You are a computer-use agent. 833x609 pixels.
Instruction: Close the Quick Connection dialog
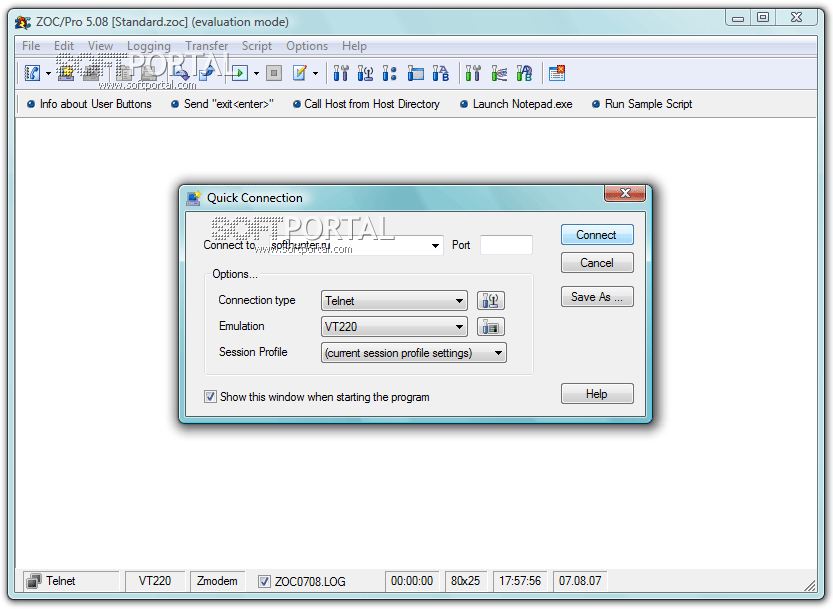pyautogui.click(x=625, y=193)
